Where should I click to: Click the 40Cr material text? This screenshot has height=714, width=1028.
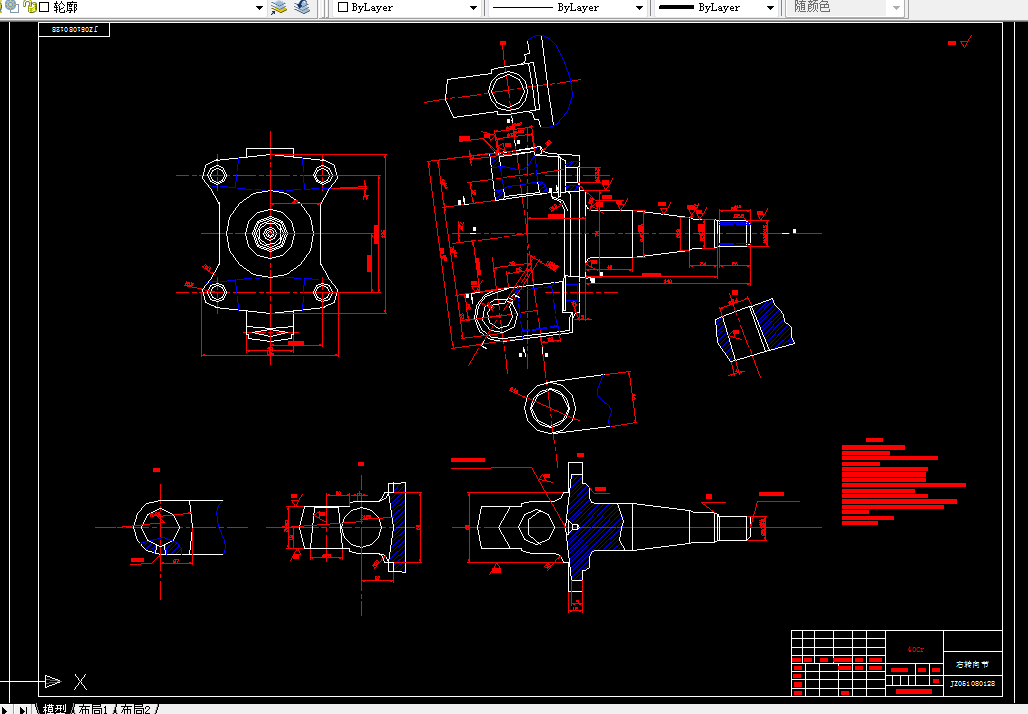[915, 650]
